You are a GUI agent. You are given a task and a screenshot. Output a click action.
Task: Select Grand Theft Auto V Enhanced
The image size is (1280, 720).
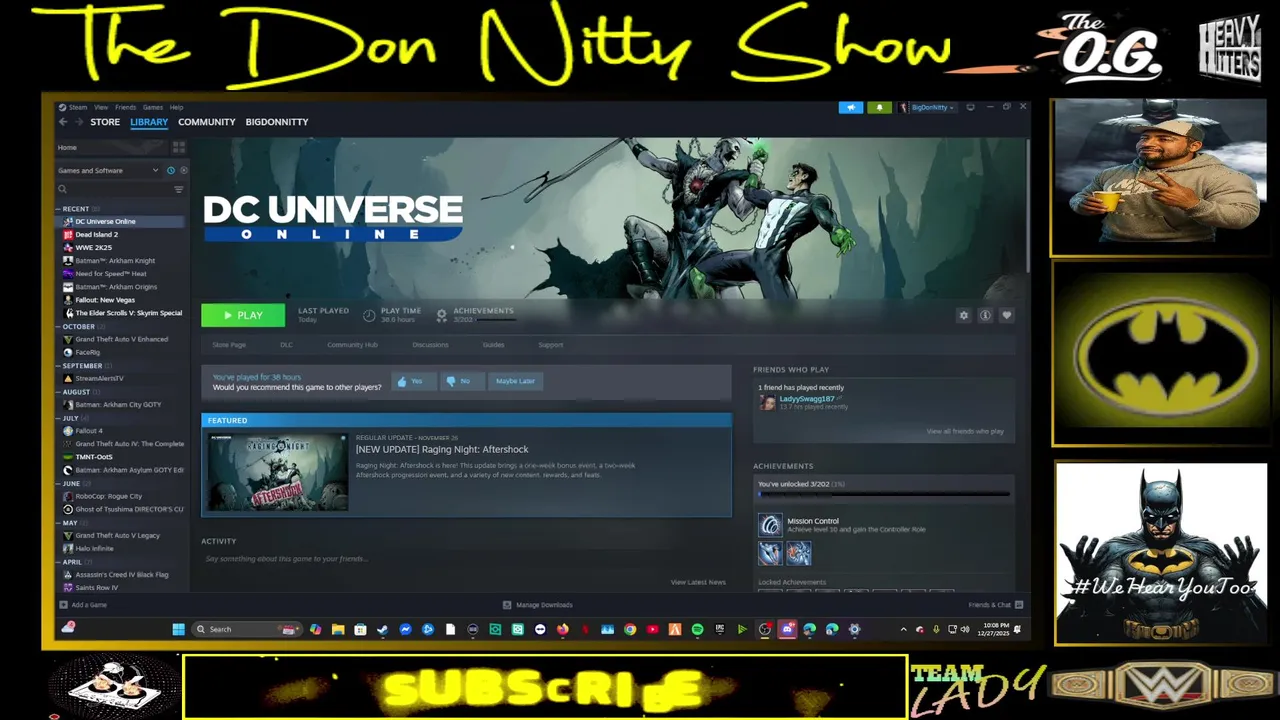(x=121, y=339)
